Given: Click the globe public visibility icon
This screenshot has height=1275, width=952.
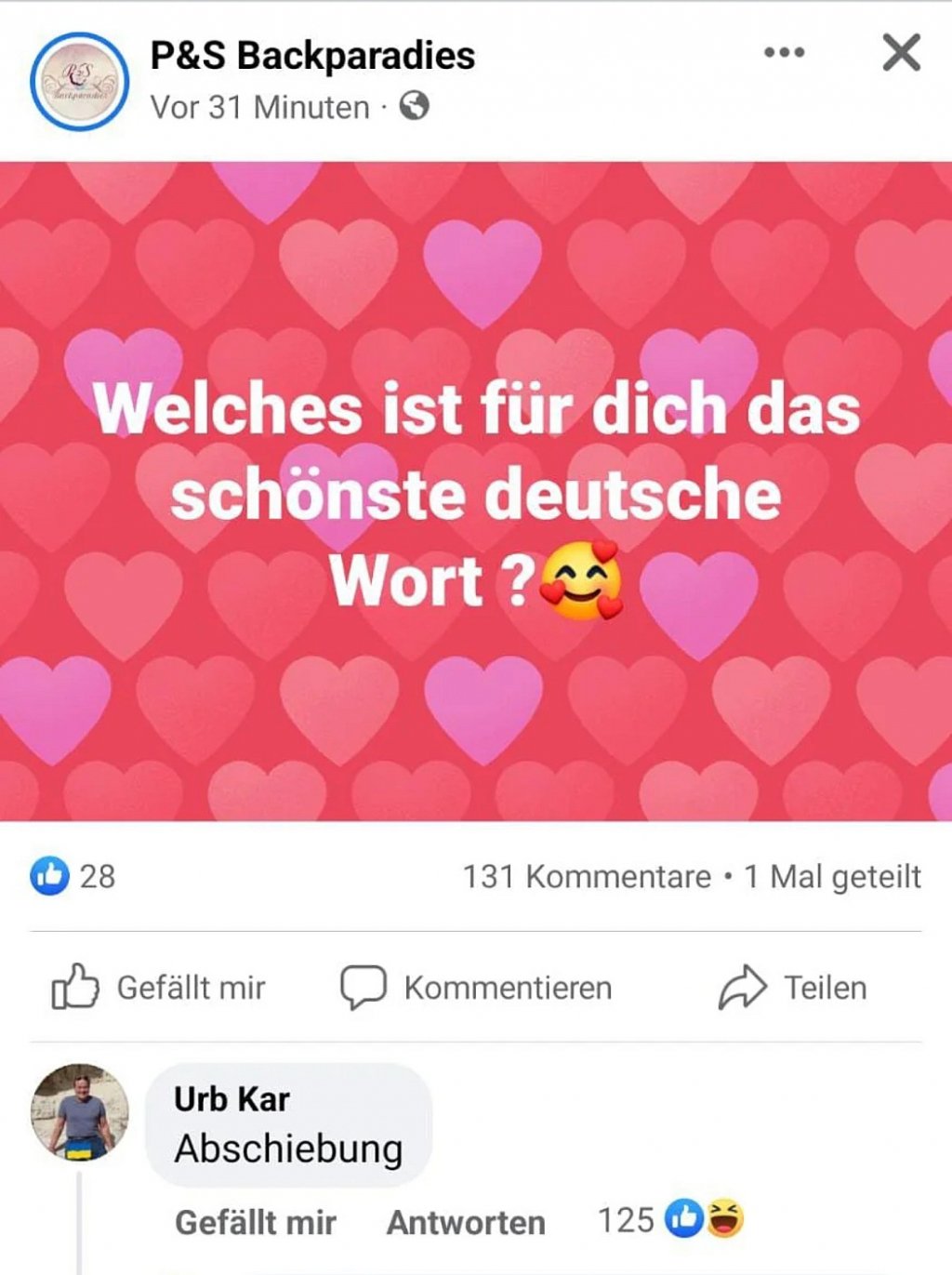Looking at the screenshot, I should 415,106.
